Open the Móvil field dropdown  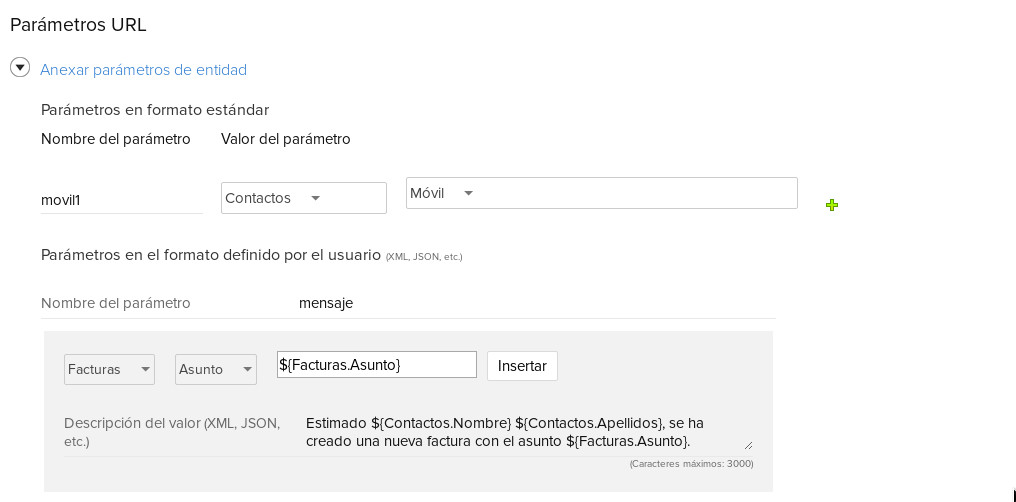click(x=601, y=193)
